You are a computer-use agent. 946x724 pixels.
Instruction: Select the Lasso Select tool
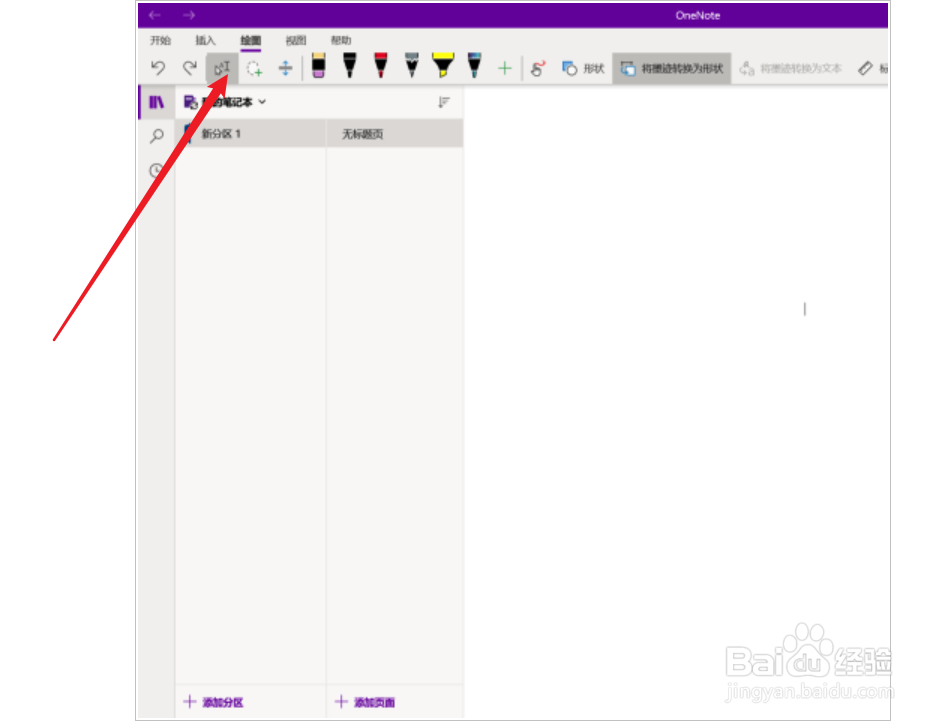tap(254, 68)
